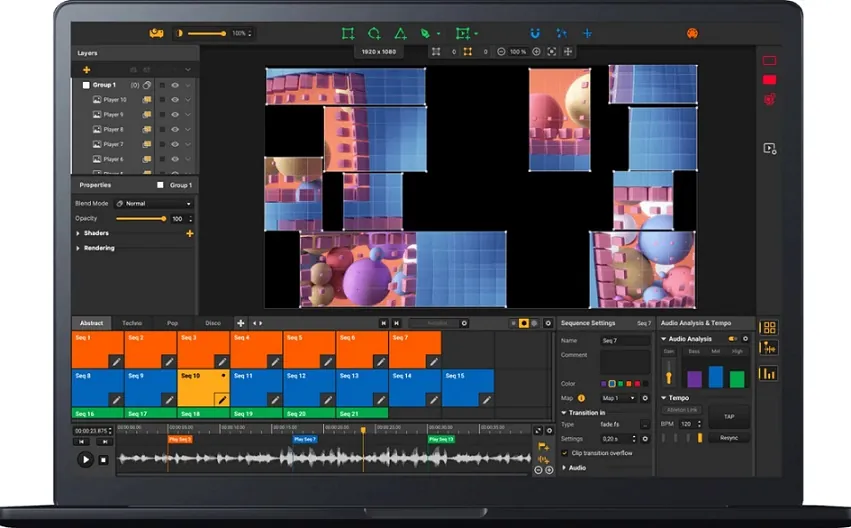Open the audio spectrum bars panel icon
This screenshot has width=851, height=528.
coord(769,373)
